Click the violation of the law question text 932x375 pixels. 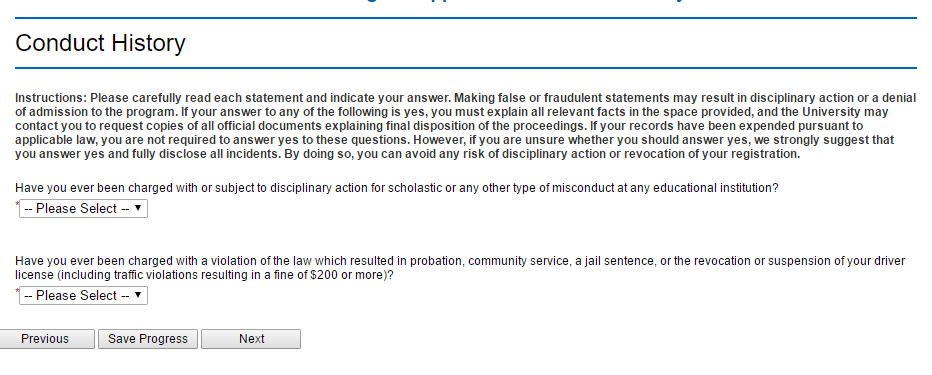pyautogui.click(x=460, y=268)
